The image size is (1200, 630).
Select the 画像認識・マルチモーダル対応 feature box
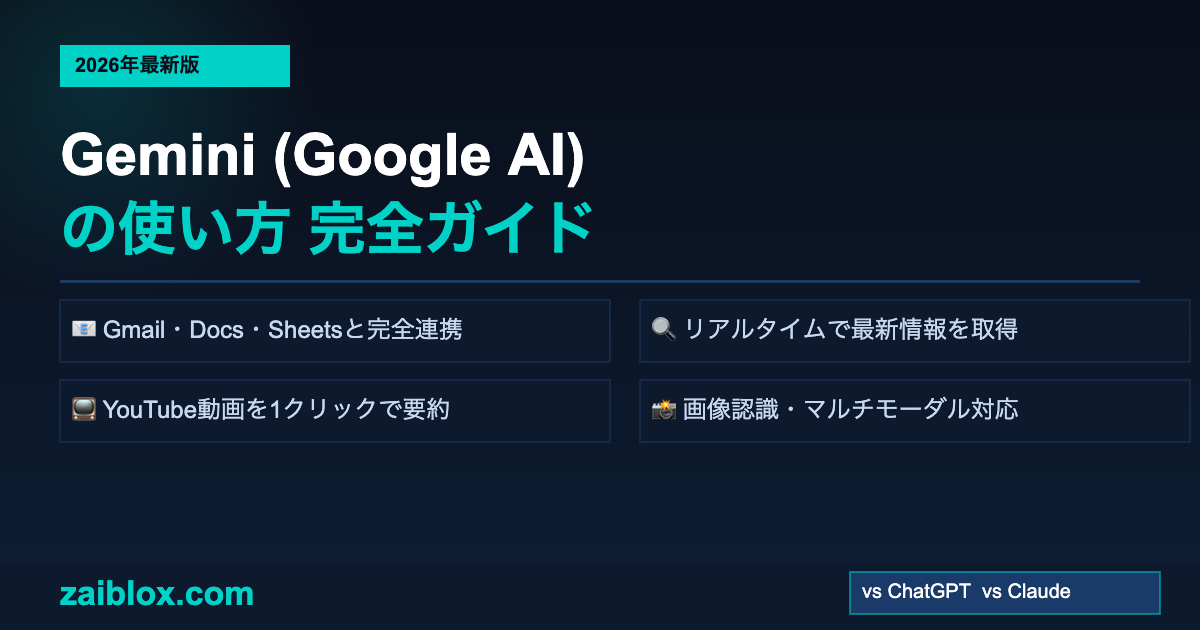[x=915, y=411]
